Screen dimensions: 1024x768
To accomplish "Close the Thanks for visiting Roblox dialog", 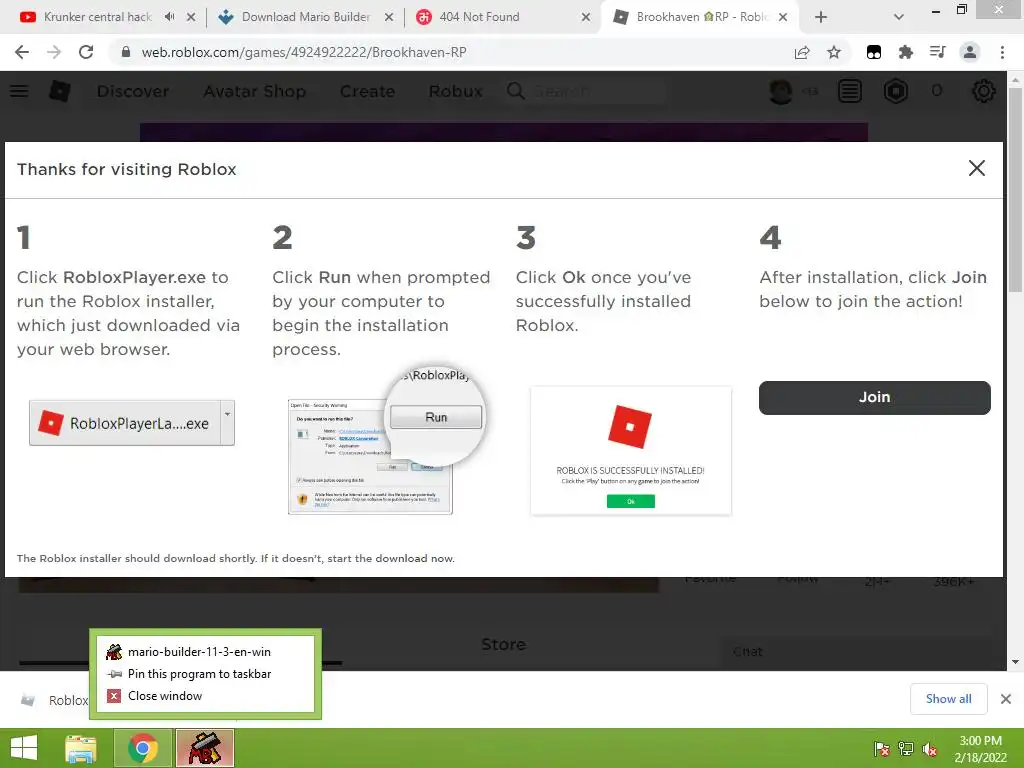I will (x=976, y=168).
